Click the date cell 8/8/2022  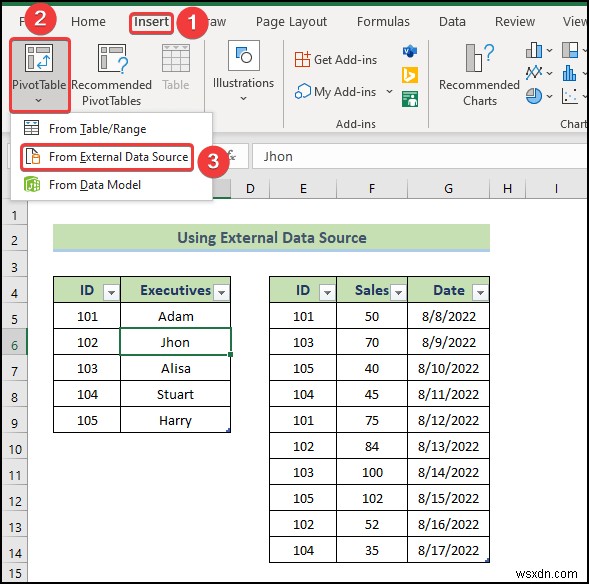tap(449, 316)
